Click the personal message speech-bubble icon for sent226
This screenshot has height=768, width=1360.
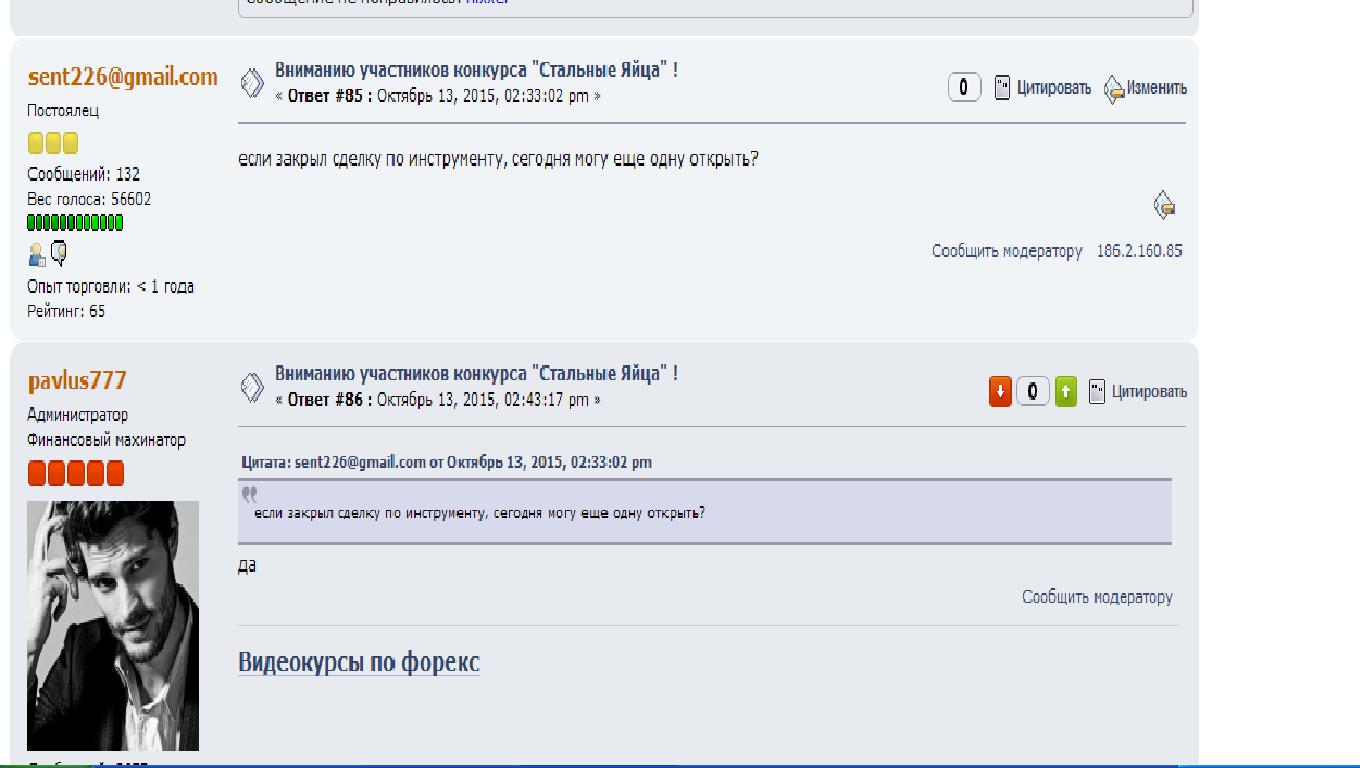click(59, 254)
